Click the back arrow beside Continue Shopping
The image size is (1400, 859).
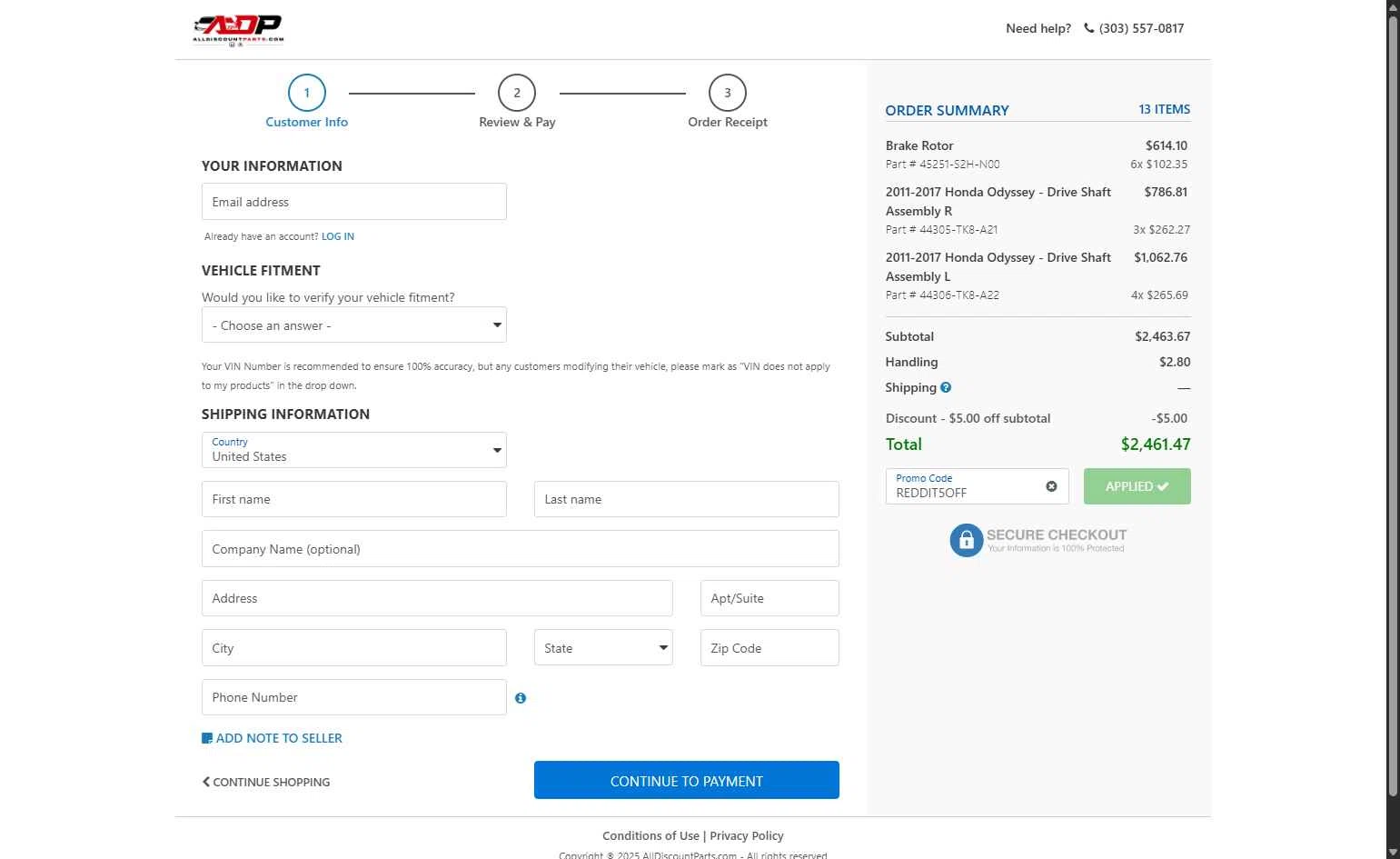click(206, 782)
